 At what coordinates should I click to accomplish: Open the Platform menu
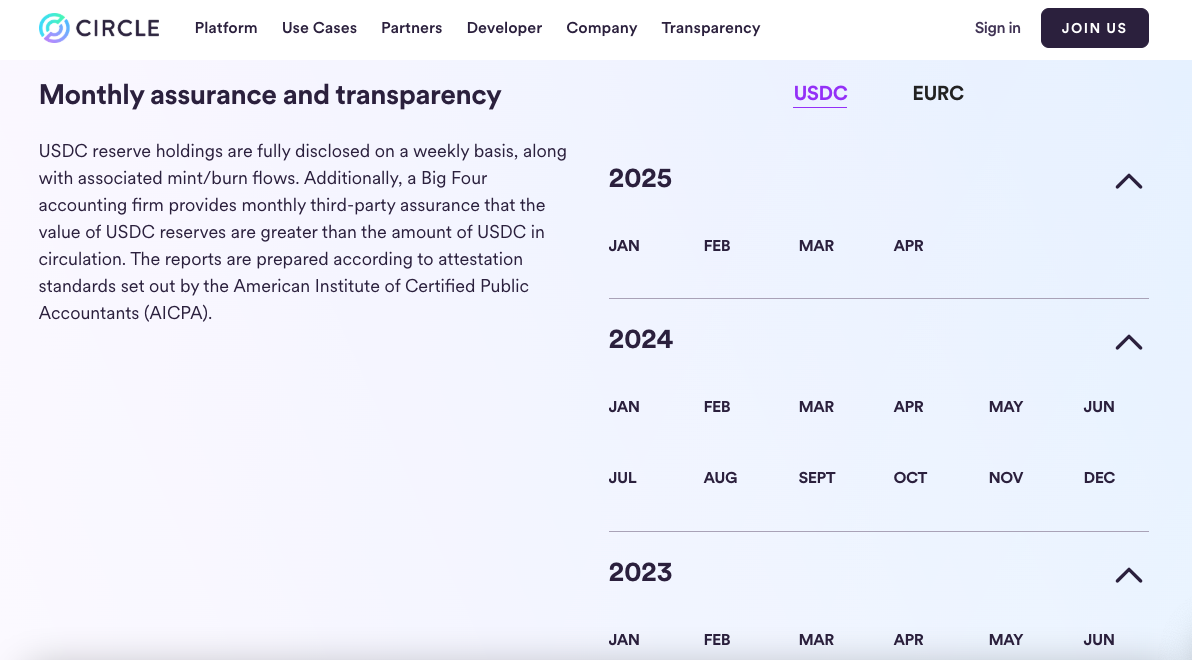point(226,28)
